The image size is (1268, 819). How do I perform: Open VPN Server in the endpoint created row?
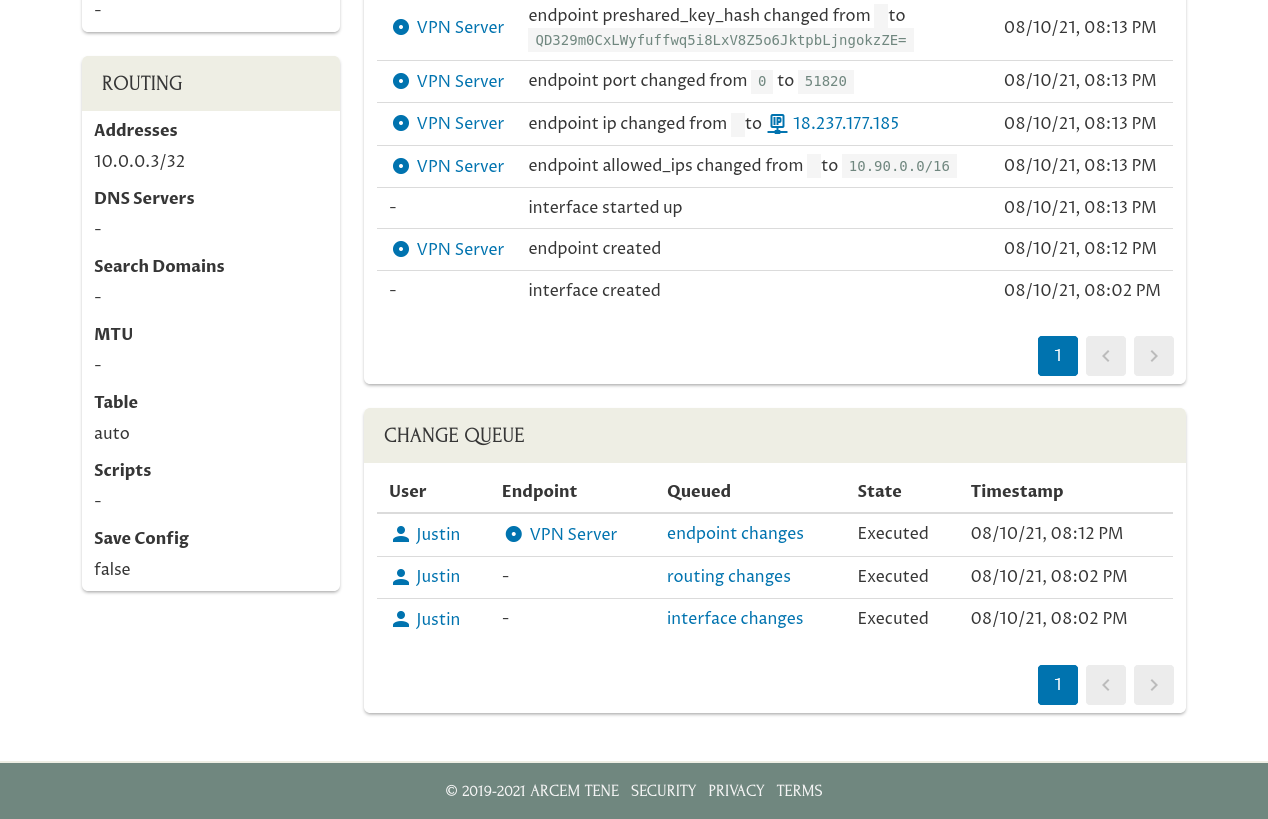click(460, 250)
